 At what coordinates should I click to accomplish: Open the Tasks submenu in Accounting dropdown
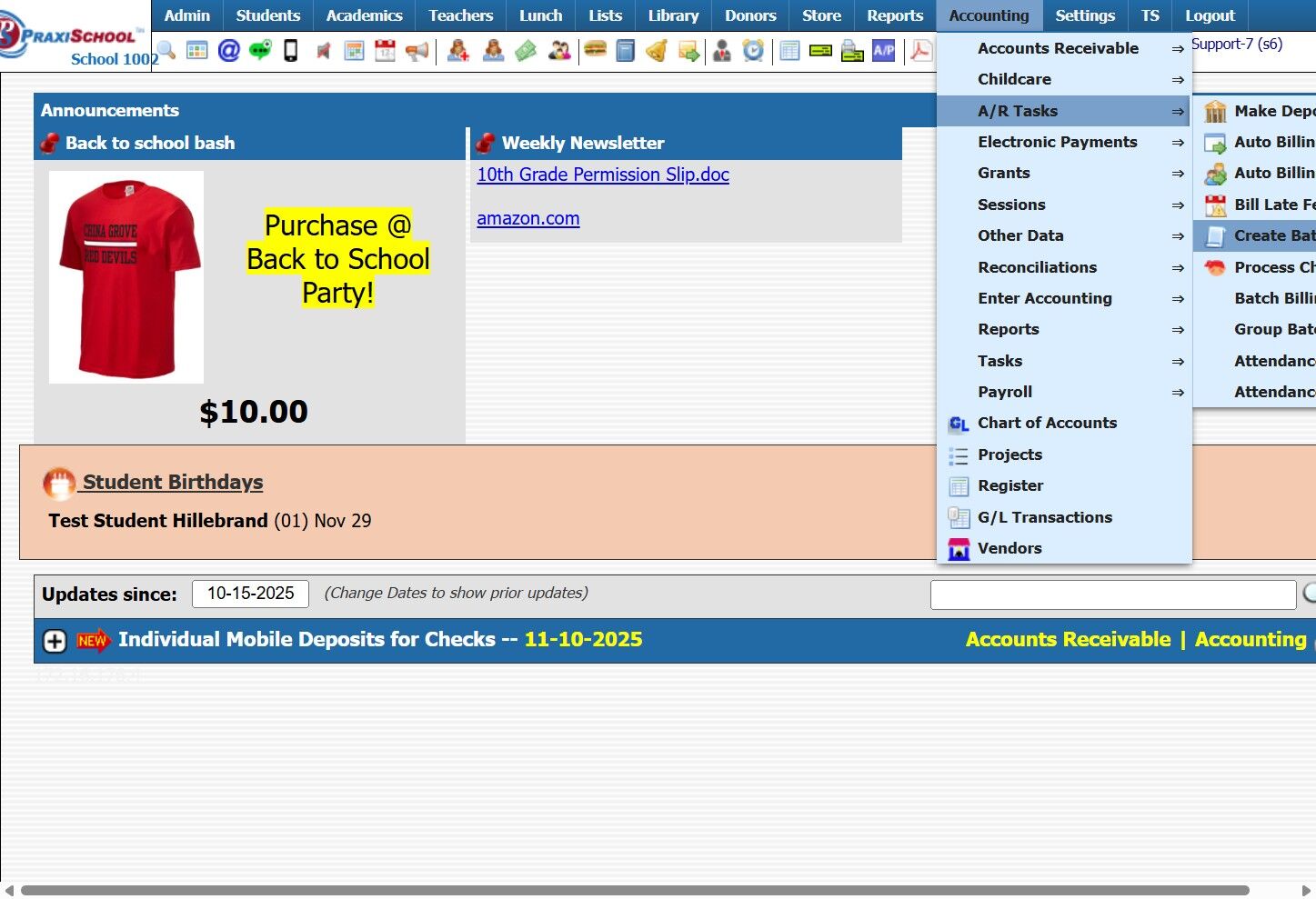pos(1064,361)
